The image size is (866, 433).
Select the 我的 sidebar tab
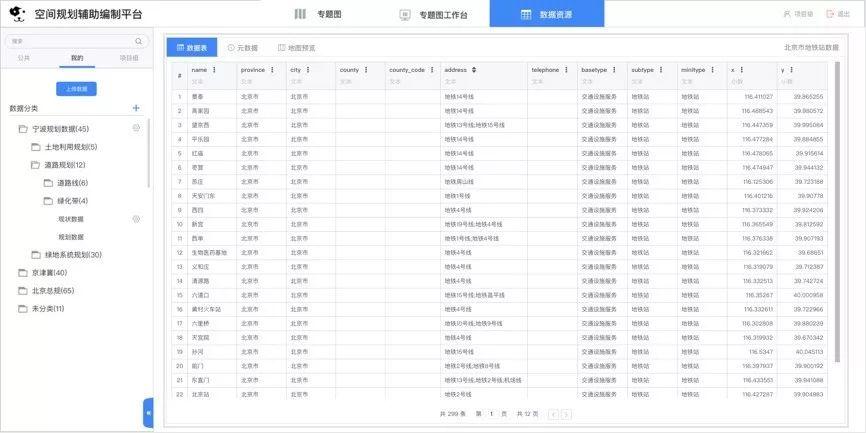[77, 58]
